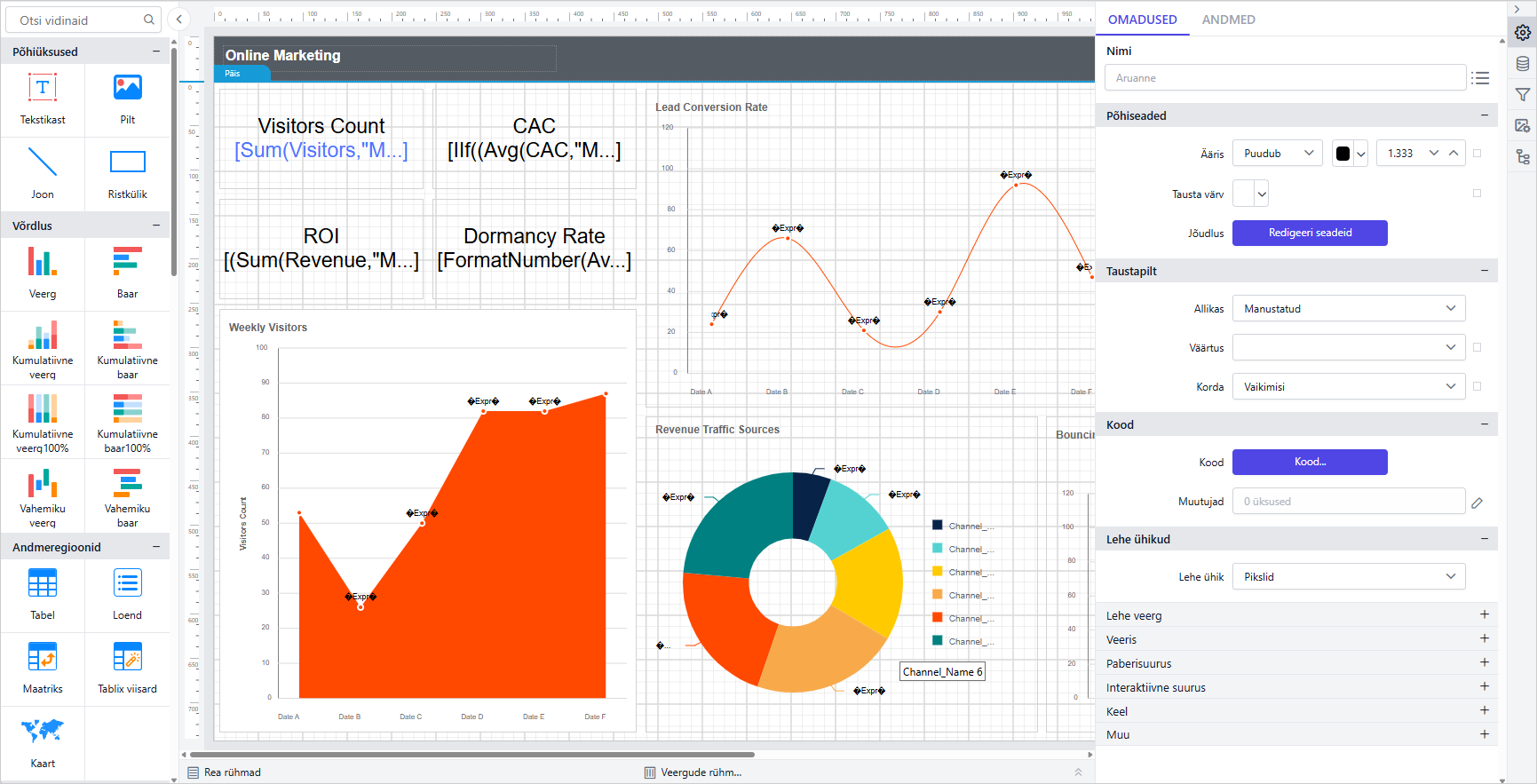Click the Otsi vidinaid search field
The height and width of the screenshot is (784, 1537).
[85, 20]
